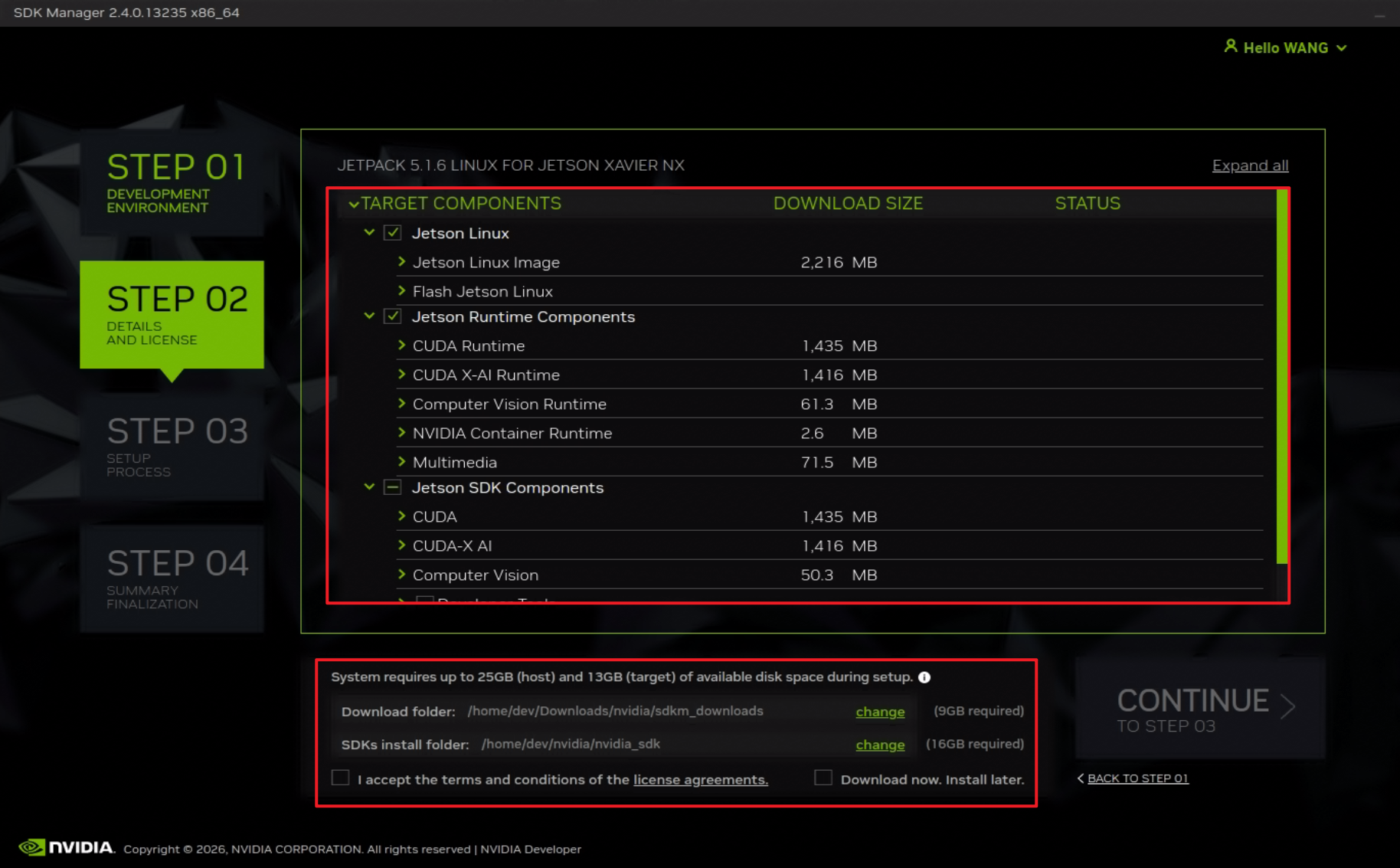Click the DOWNLOAD SIZE column header
Viewport: 1400px width, 868px height.
tap(848, 203)
